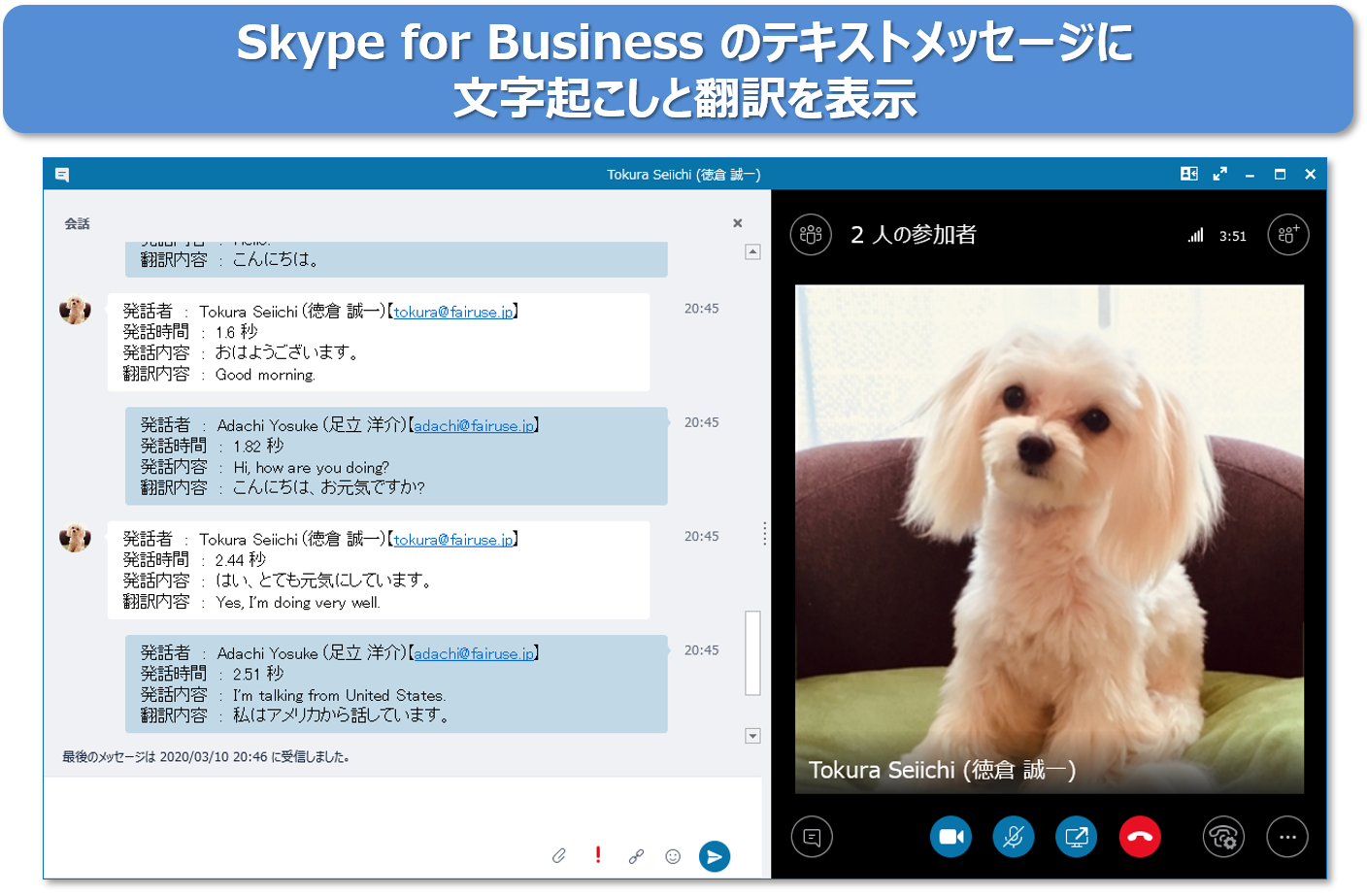Click the text 'Hi, how are you doing?'
The width and height of the screenshot is (1367, 896).
click(311, 467)
